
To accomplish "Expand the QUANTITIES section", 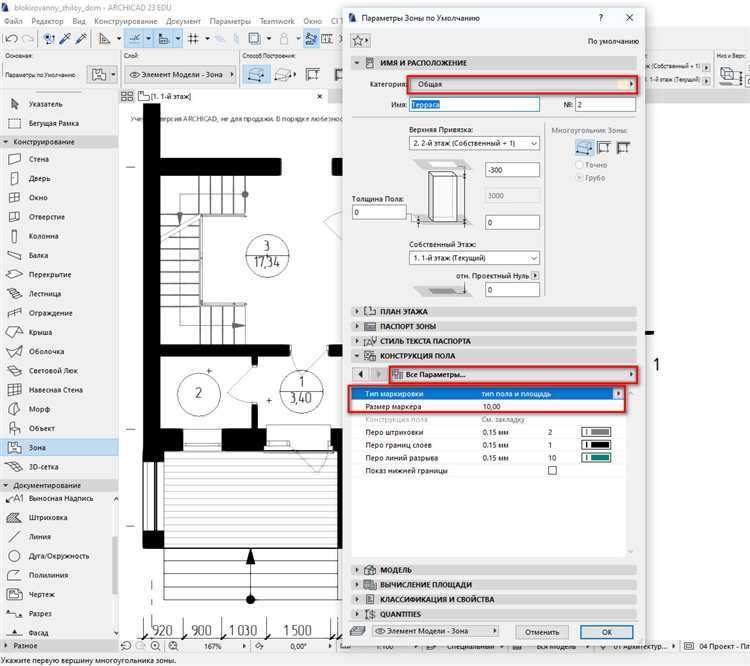I will tap(494, 614).
